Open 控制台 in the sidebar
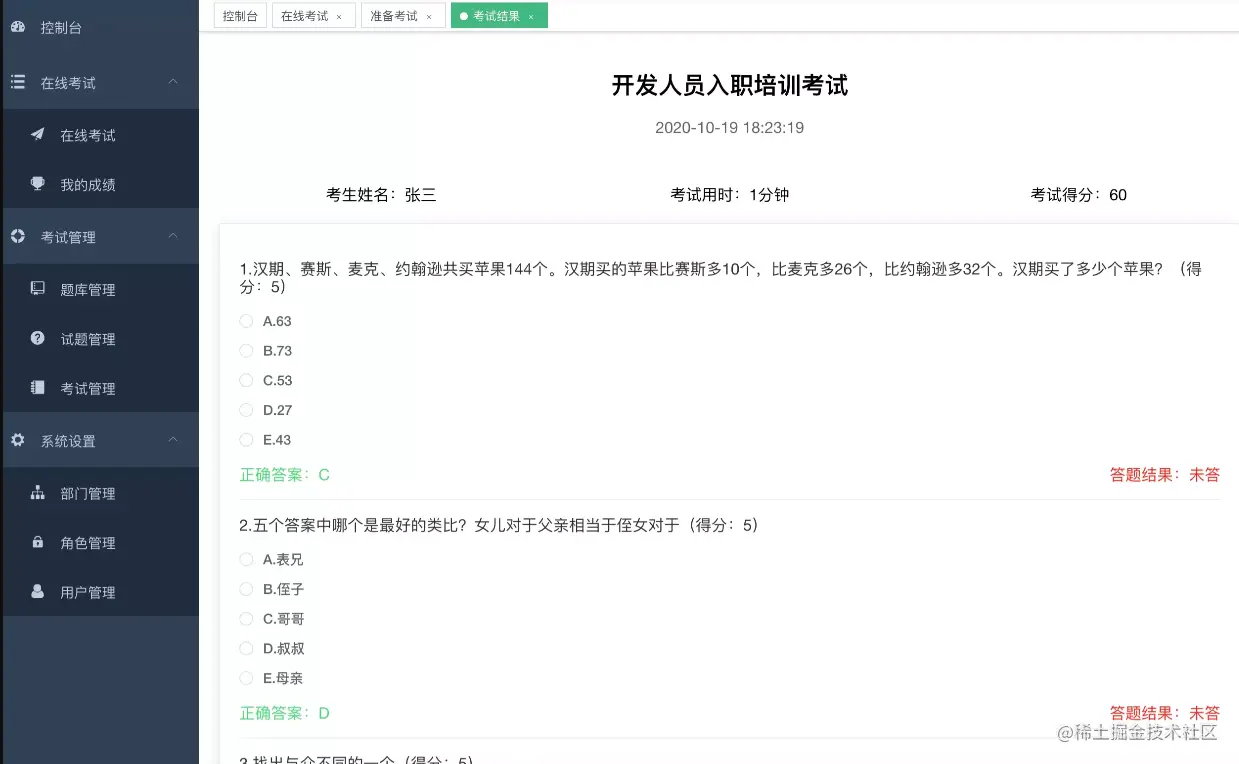1239x764 pixels. tap(99, 28)
